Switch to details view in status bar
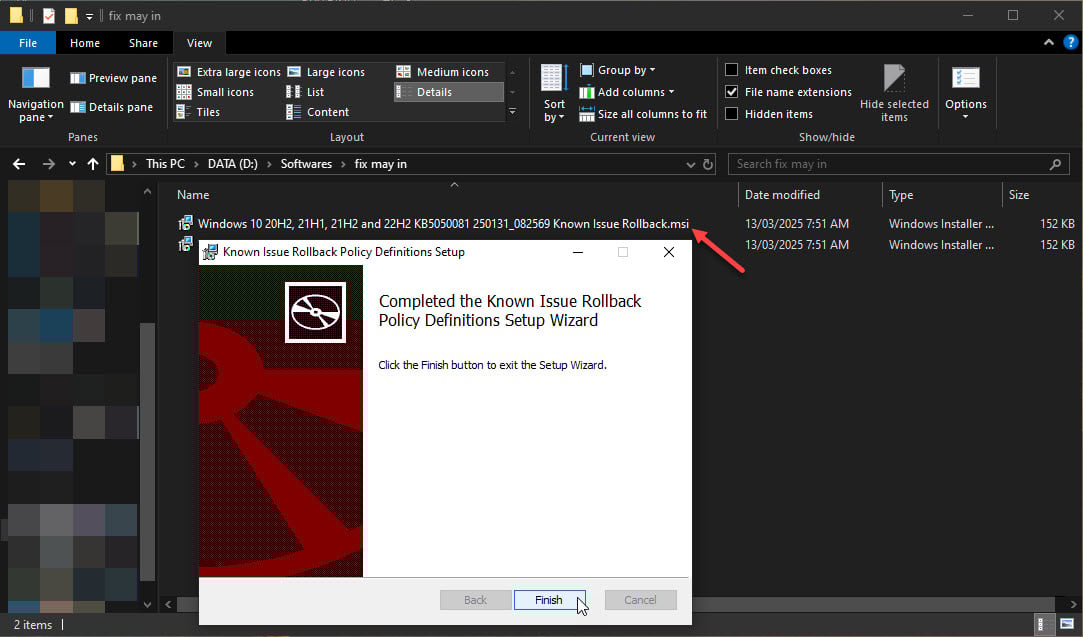 click(1042, 625)
